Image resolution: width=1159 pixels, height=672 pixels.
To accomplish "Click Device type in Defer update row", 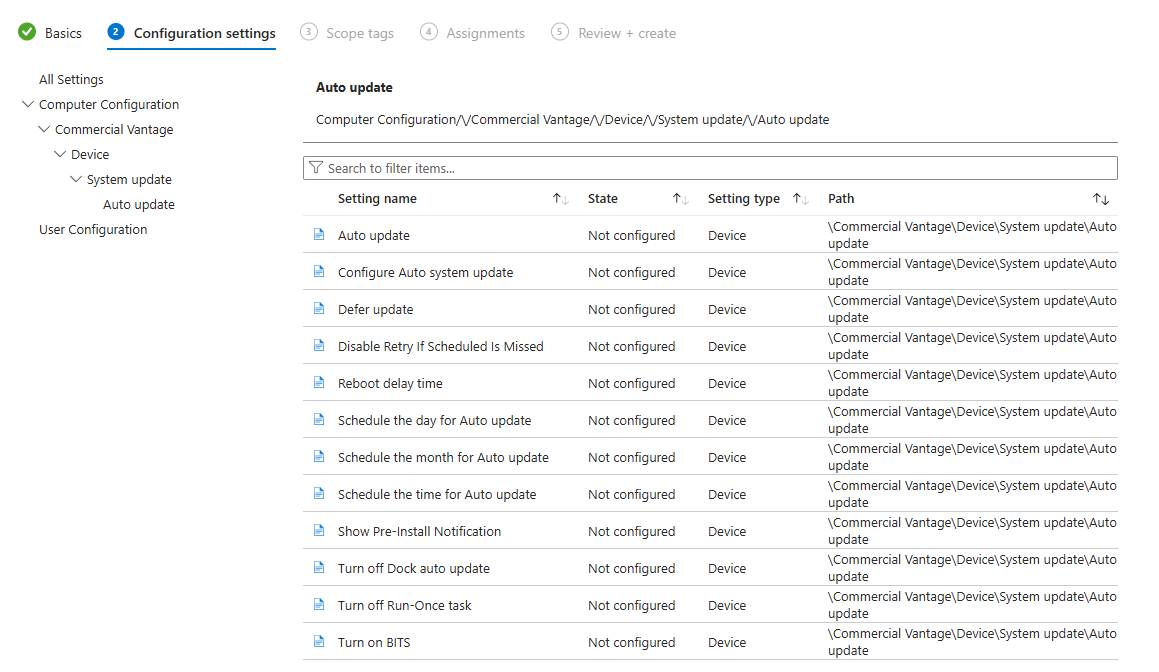I will (x=727, y=310).
